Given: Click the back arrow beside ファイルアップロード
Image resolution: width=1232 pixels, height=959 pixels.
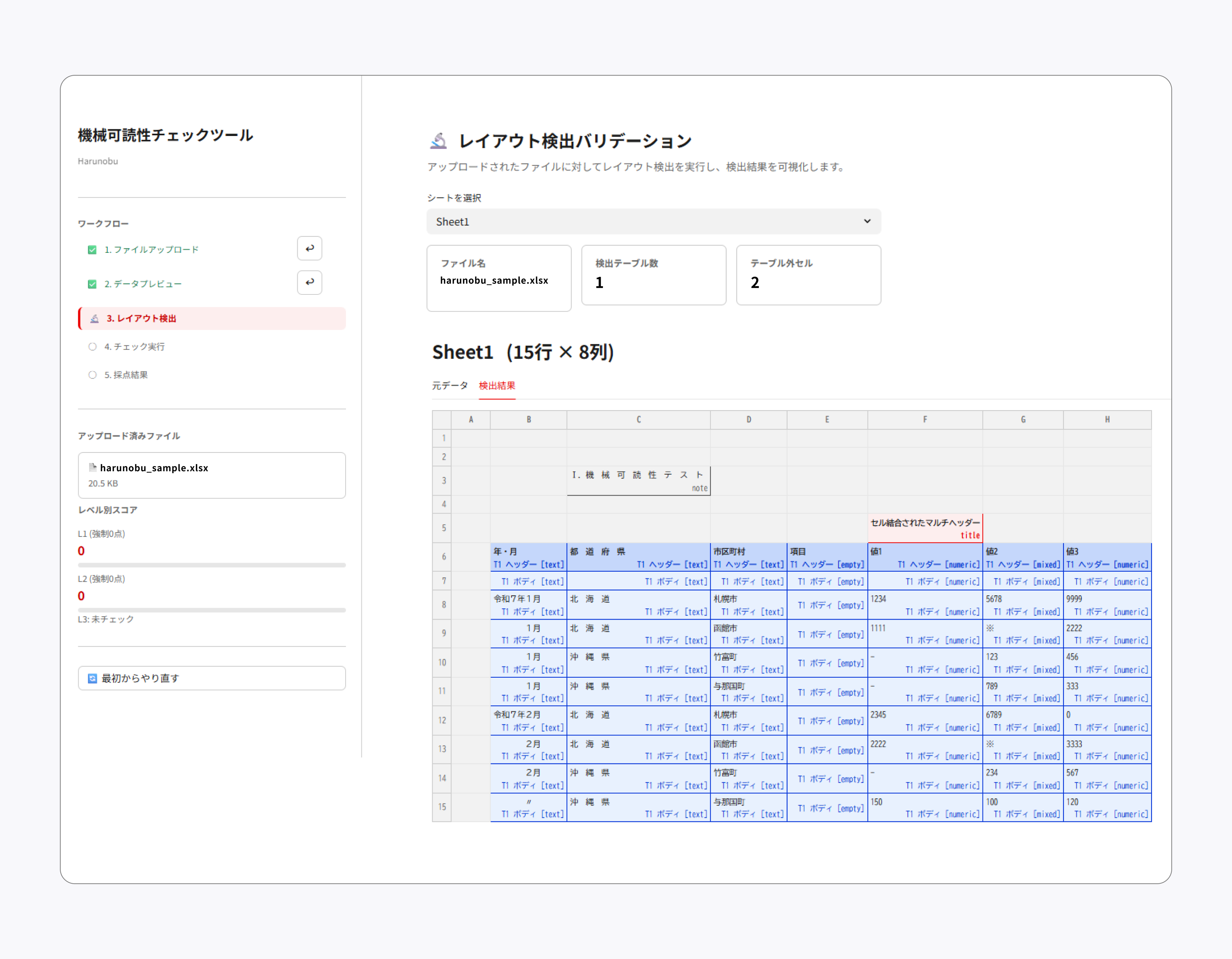Looking at the screenshot, I should pos(310,248).
